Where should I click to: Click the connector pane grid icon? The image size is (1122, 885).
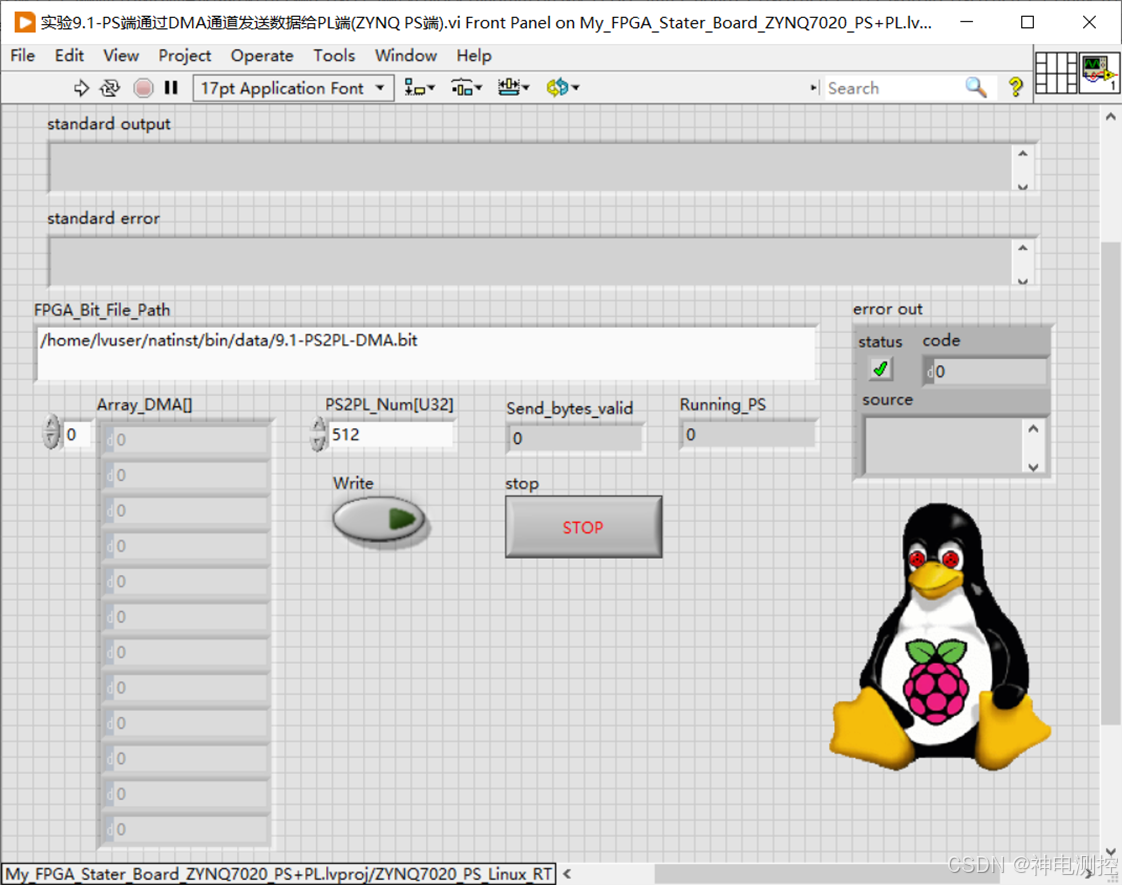click(x=1056, y=72)
